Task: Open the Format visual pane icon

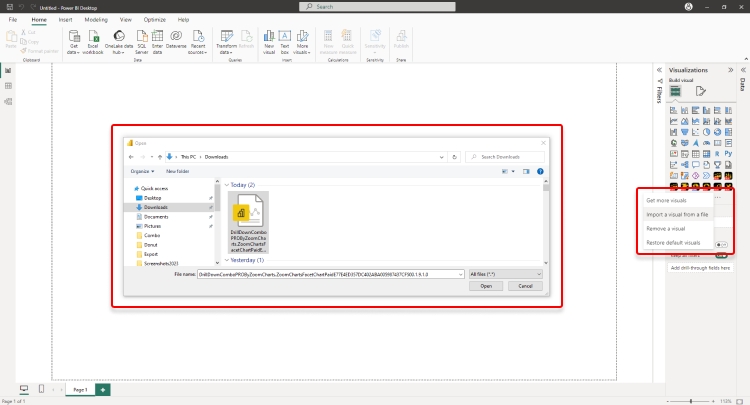Action: [x=700, y=91]
